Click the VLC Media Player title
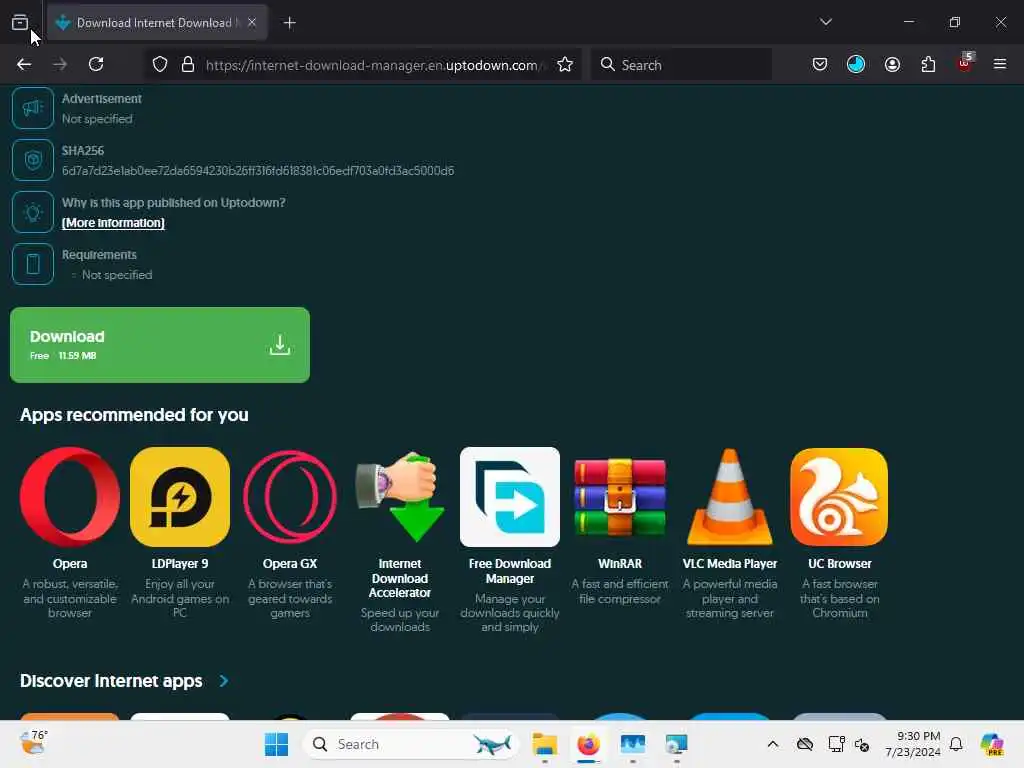The image size is (1024, 768). point(729,564)
